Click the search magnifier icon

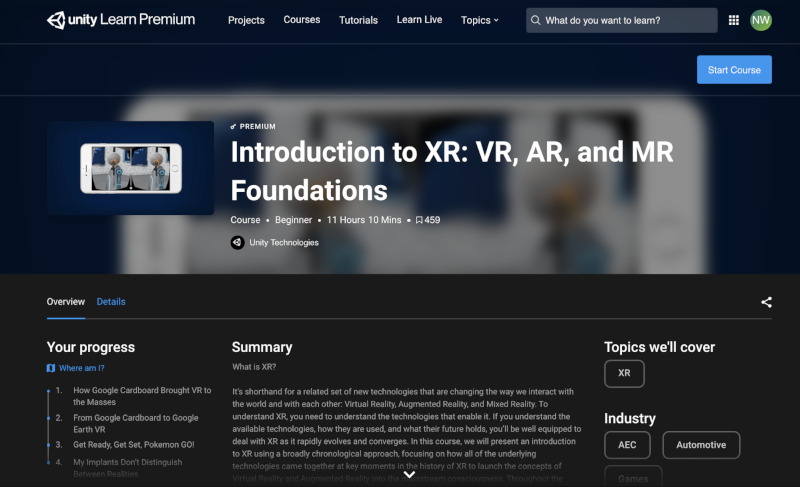pyautogui.click(x=535, y=20)
